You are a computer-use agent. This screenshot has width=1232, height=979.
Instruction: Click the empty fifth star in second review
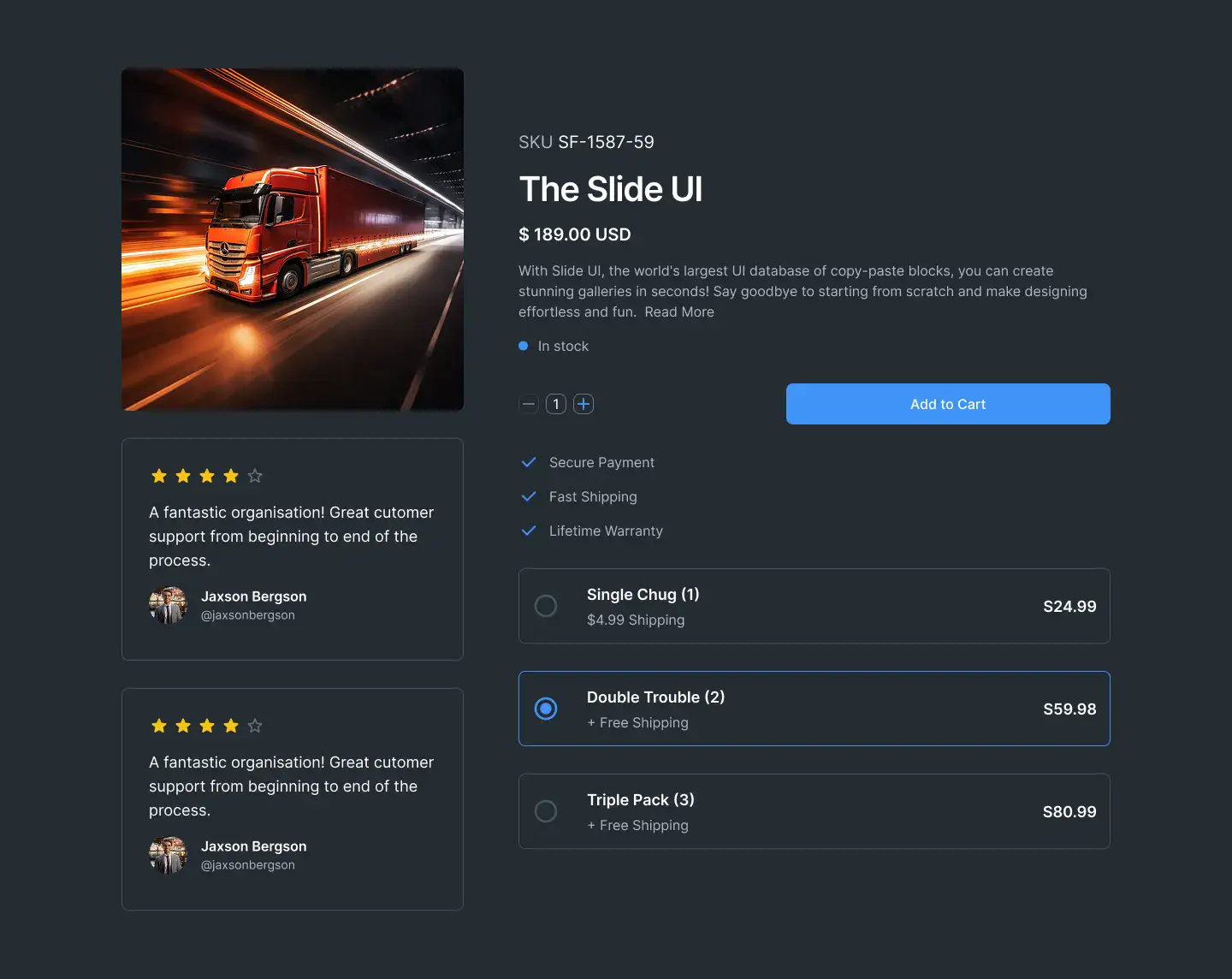point(255,726)
